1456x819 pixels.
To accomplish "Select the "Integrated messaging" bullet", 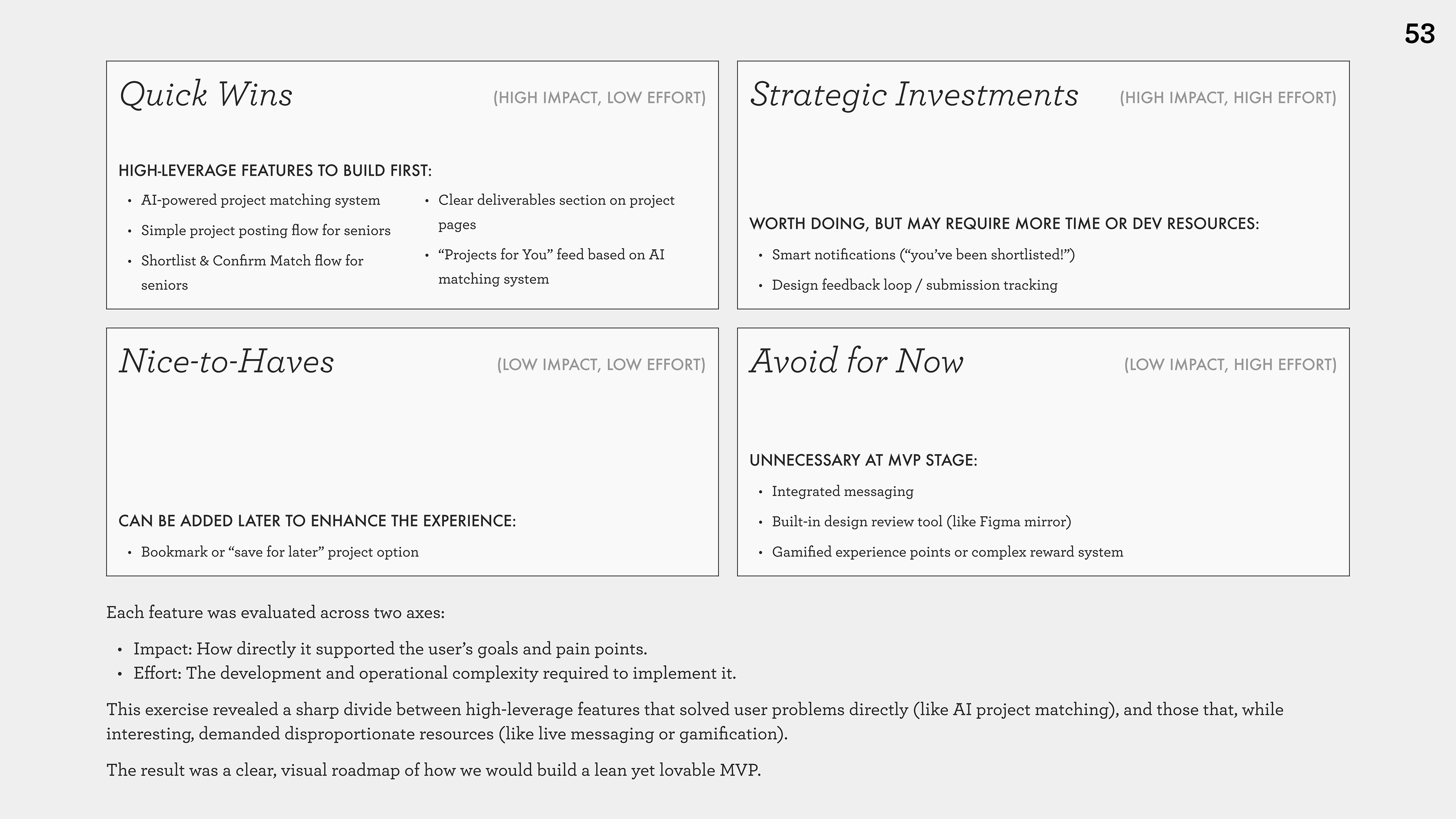I will pos(842,492).
